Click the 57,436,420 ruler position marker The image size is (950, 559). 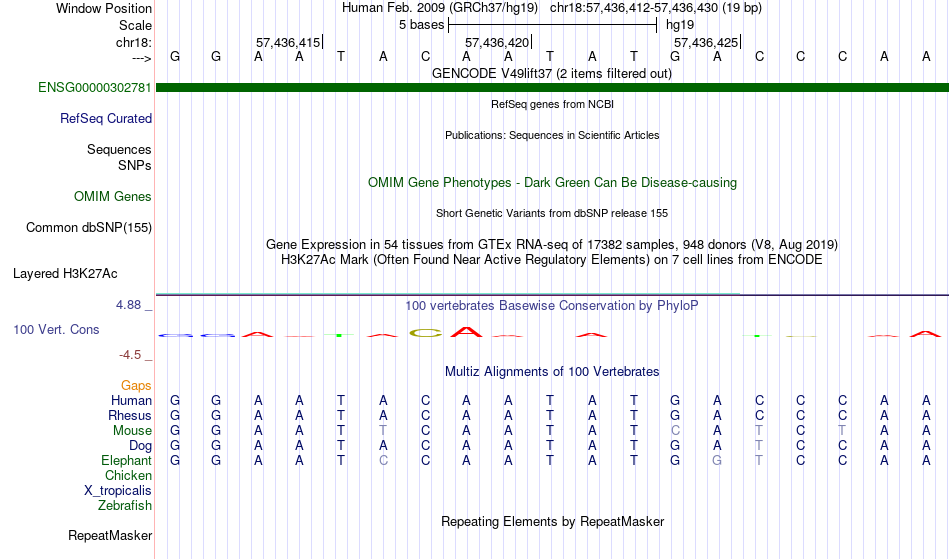(x=498, y=42)
